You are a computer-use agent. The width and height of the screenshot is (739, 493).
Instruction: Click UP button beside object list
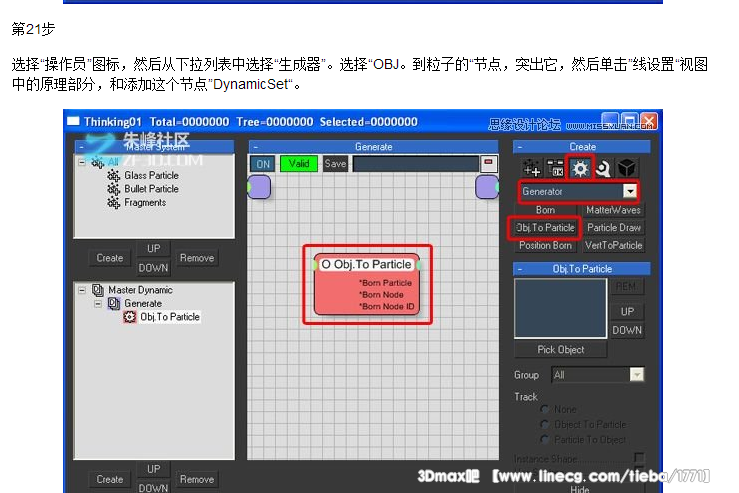point(627,312)
